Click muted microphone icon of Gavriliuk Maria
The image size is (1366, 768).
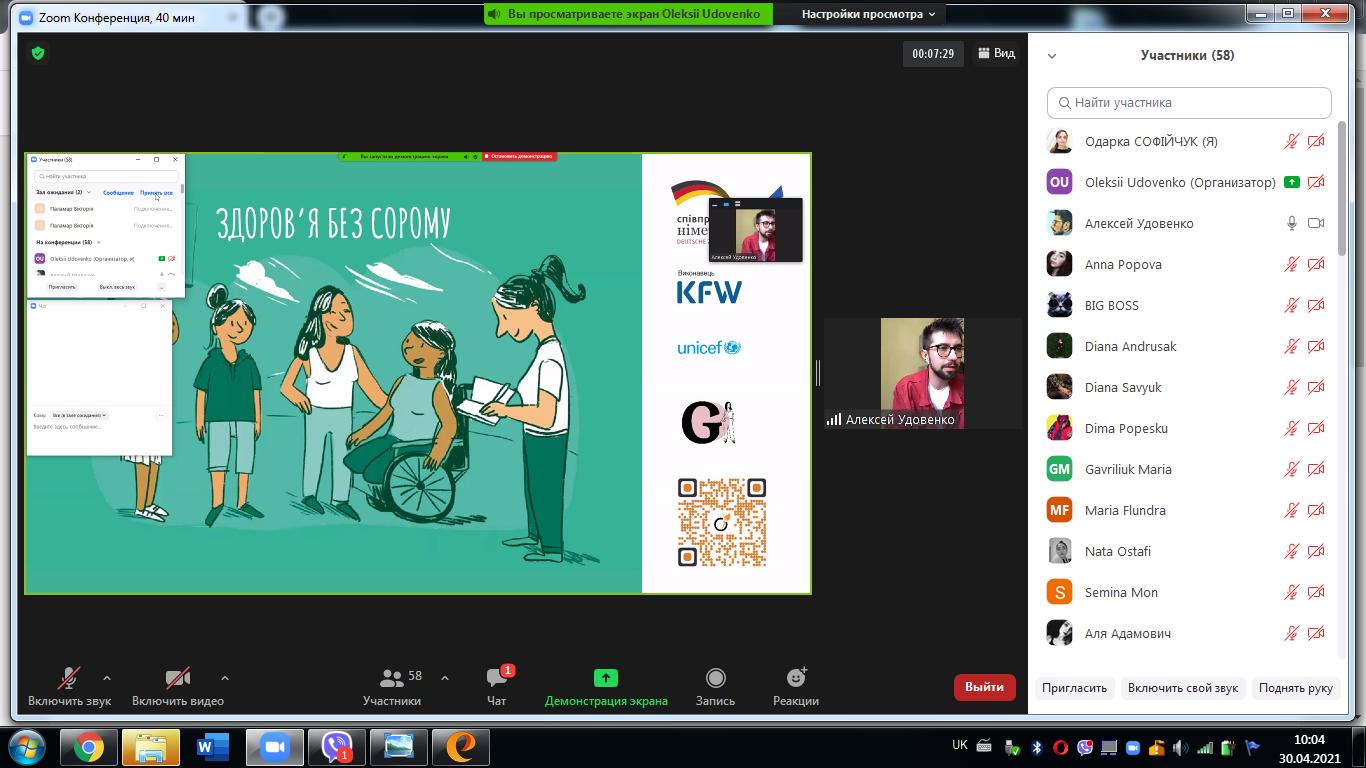click(1292, 469)
